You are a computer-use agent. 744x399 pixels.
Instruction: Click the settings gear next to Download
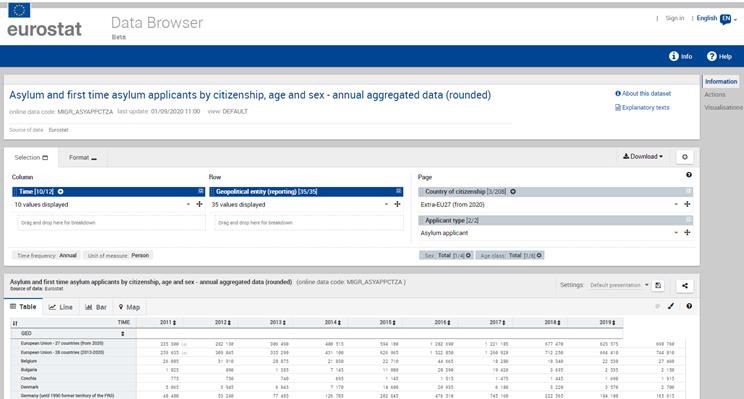(x=684, y=157)
